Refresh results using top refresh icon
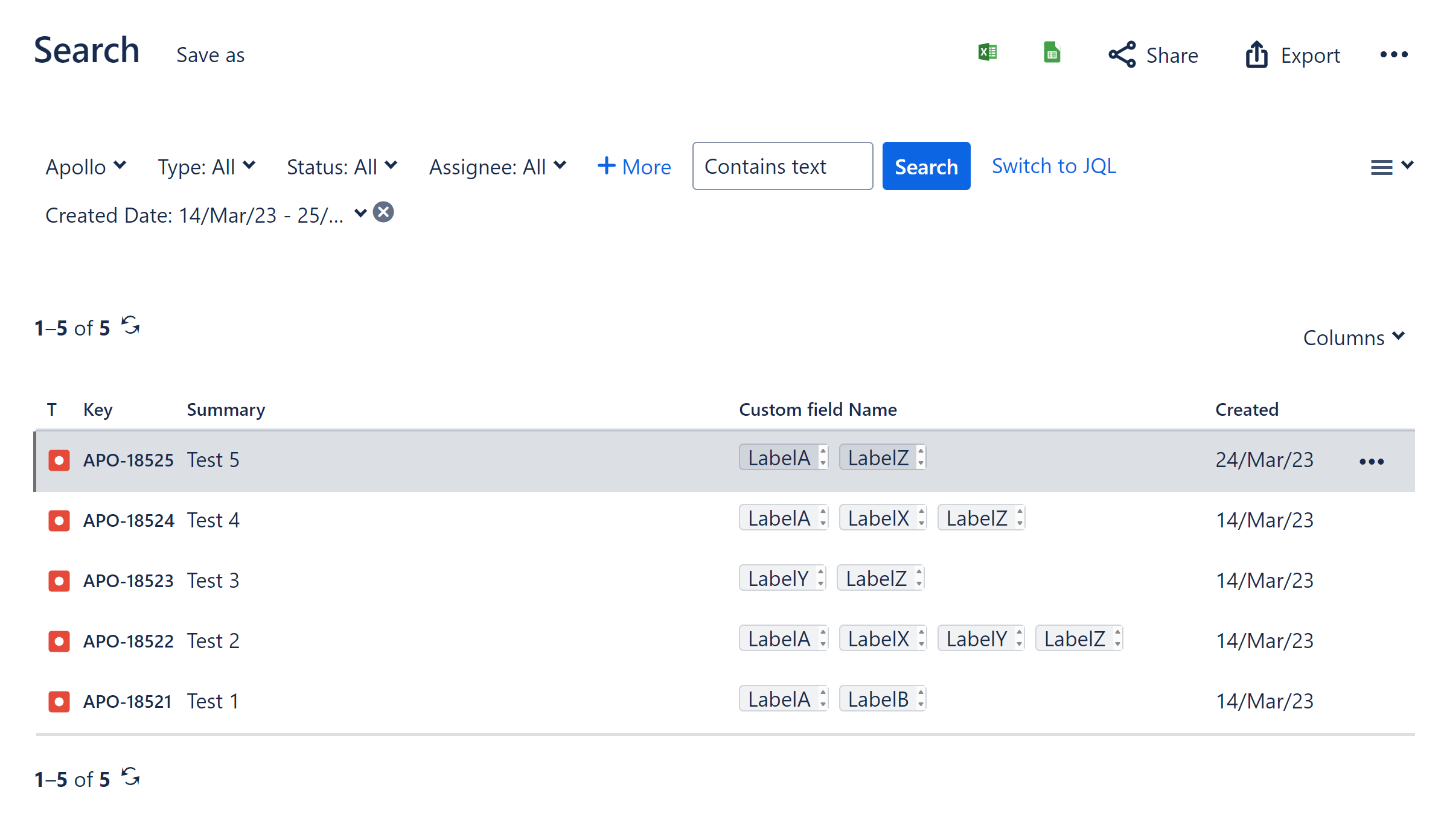This screenshot has height=840, width=1444. 130,325
